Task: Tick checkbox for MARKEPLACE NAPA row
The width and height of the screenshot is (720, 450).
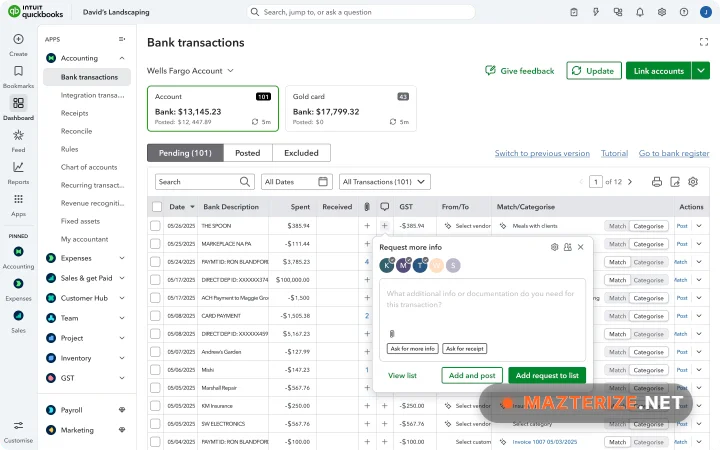Action: coord(155,243)
